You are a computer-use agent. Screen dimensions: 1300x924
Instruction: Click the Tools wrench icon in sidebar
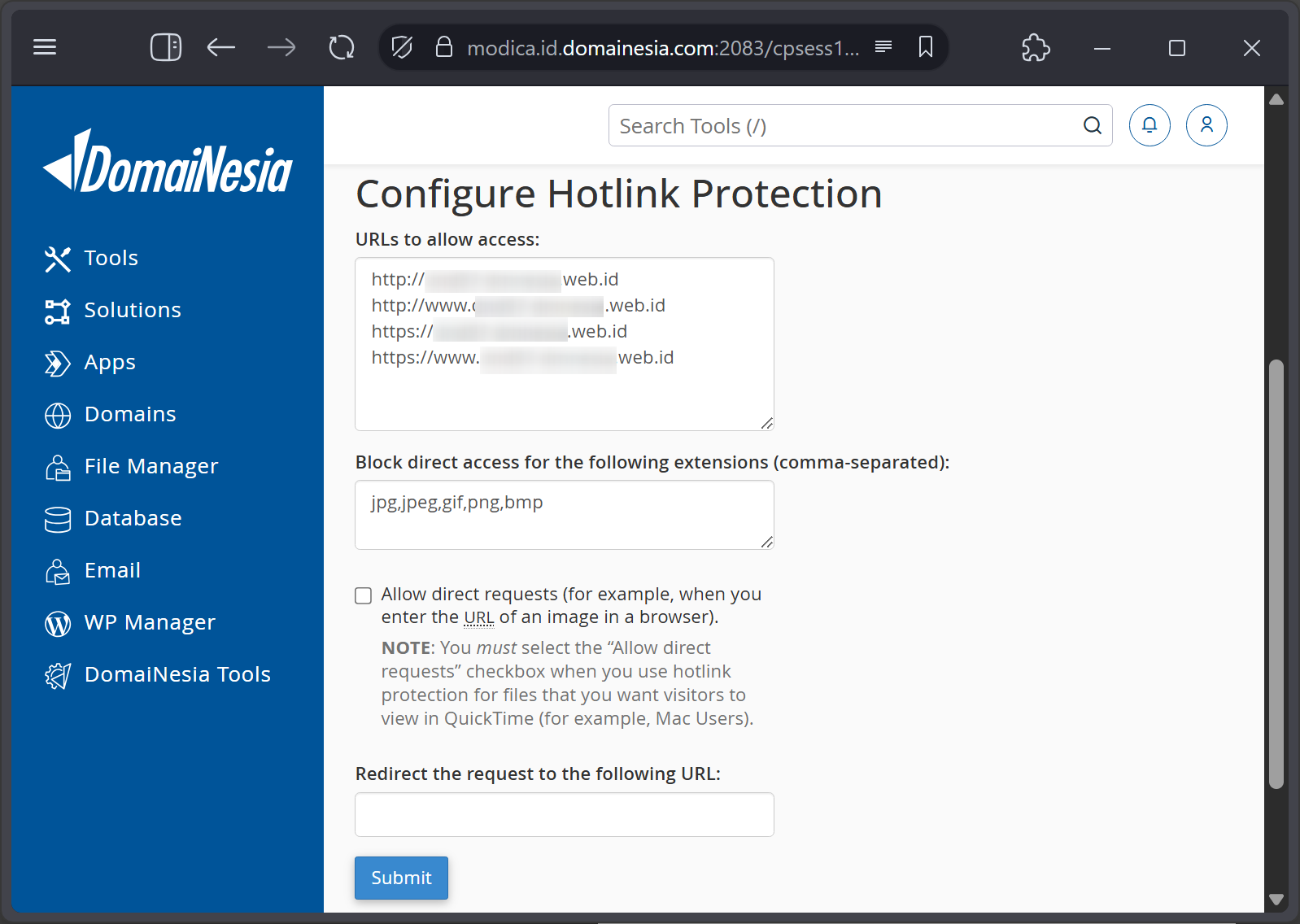[x=58, y=259]
